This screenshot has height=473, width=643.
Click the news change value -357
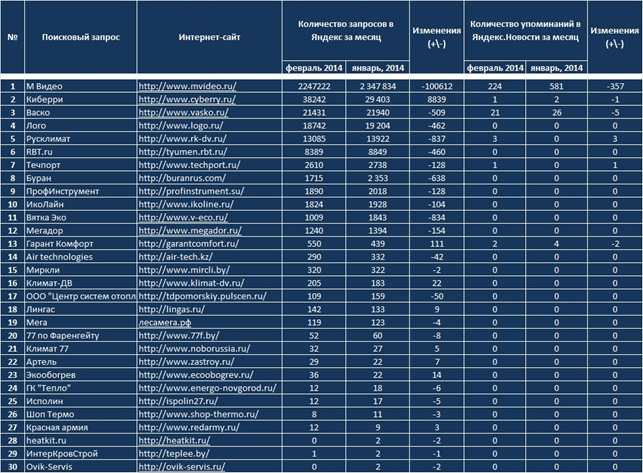pyautogui.click(x=615, y=86)
